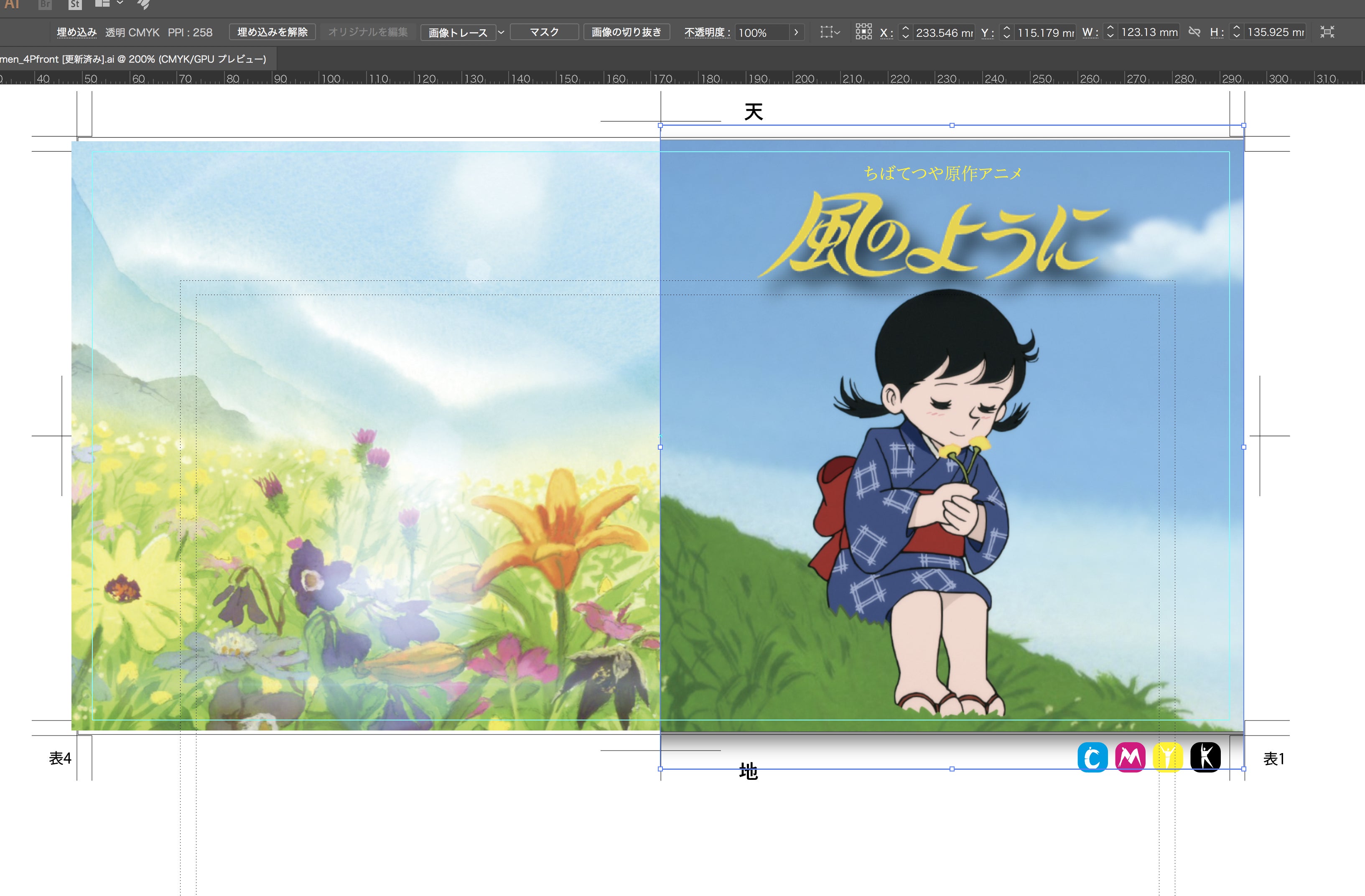The height and width of the screenshot is (896, 1365).
Task: Click into the W width value field
Action: pos(1149,32)
